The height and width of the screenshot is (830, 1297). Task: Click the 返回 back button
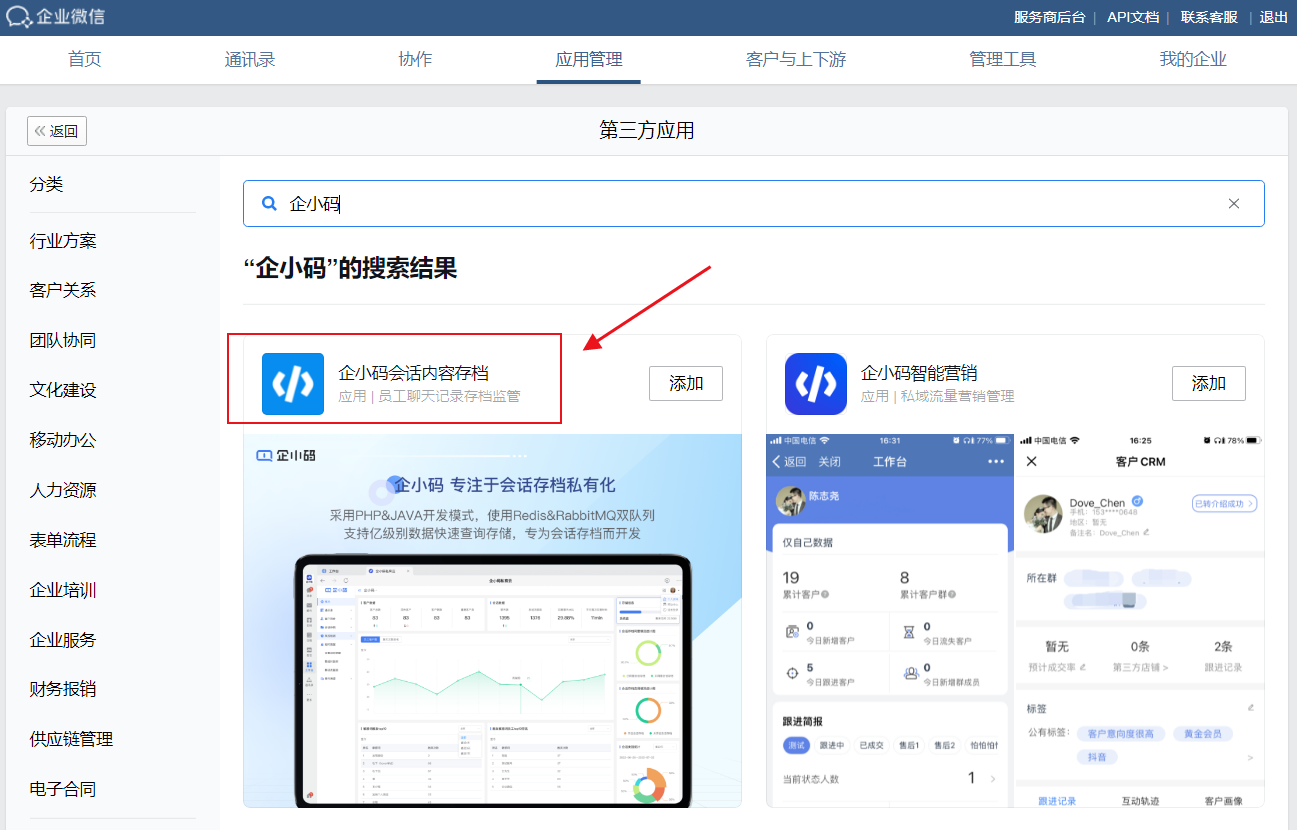[x=57, y=131]
